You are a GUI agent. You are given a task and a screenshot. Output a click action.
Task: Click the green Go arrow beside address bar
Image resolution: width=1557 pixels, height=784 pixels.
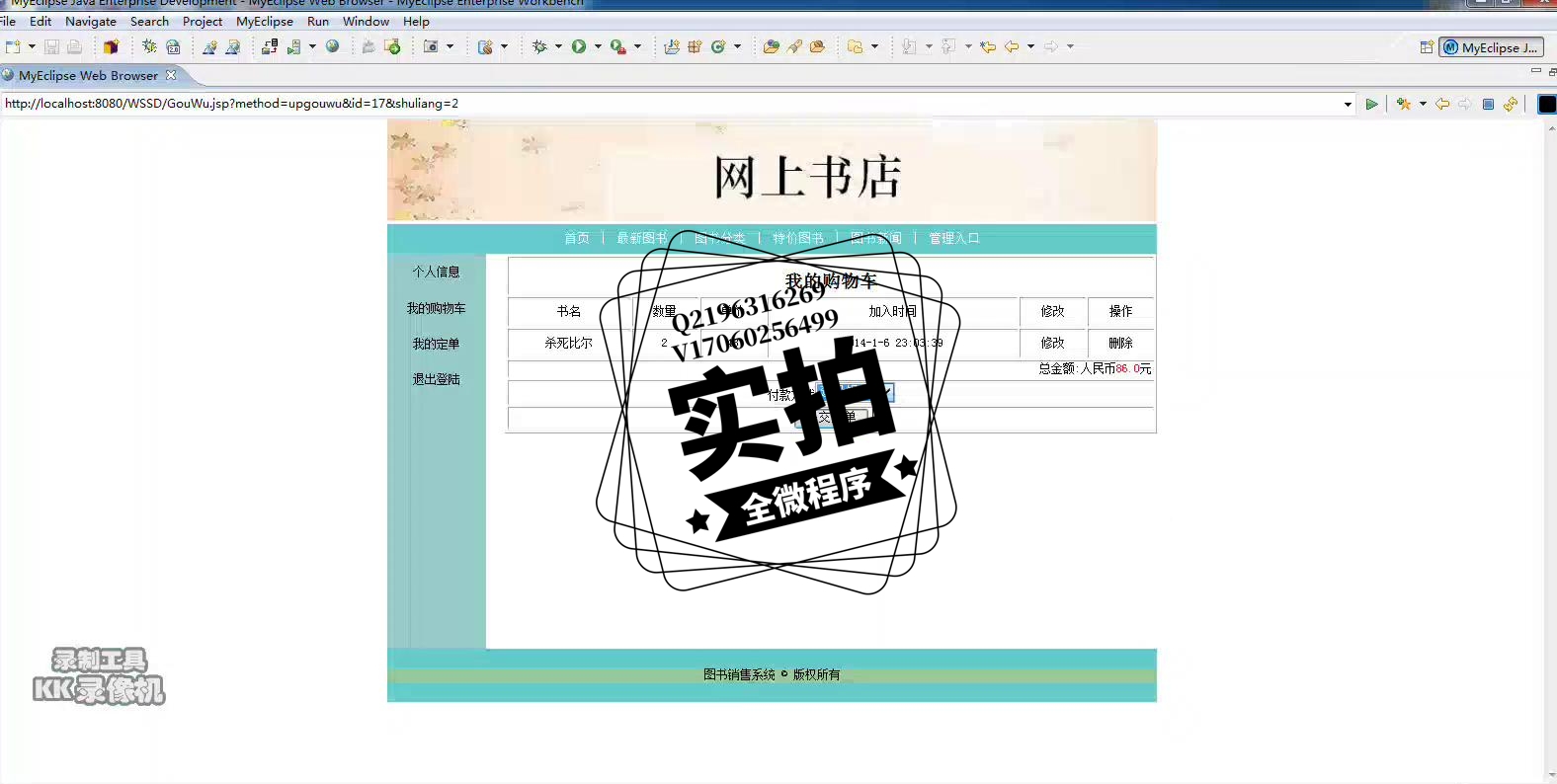point(1371,104)
